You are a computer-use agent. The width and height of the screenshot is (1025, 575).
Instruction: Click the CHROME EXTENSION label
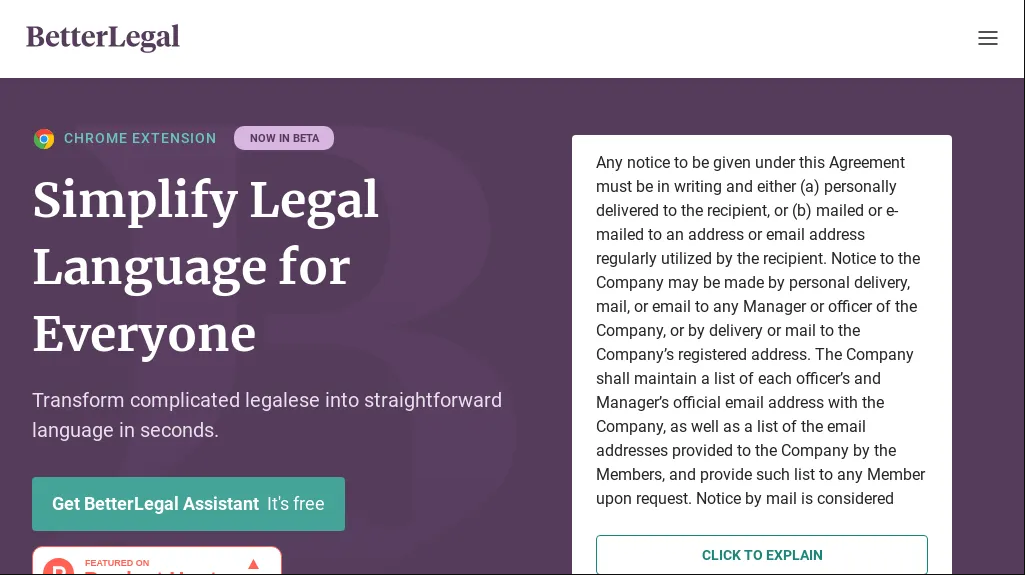click(x=140, y=139)
